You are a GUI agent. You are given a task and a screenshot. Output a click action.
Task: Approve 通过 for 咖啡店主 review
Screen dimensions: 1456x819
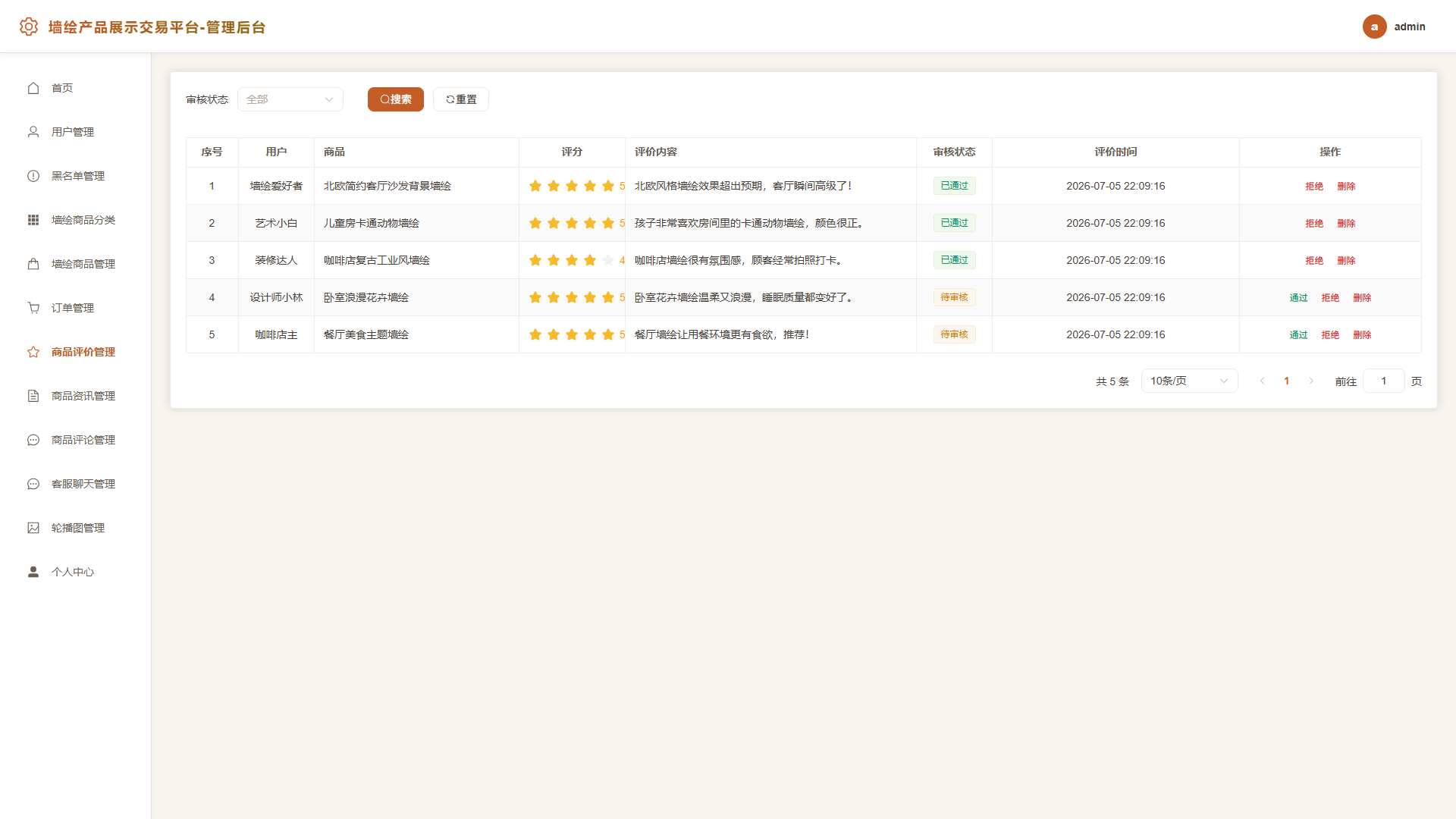1298,335
